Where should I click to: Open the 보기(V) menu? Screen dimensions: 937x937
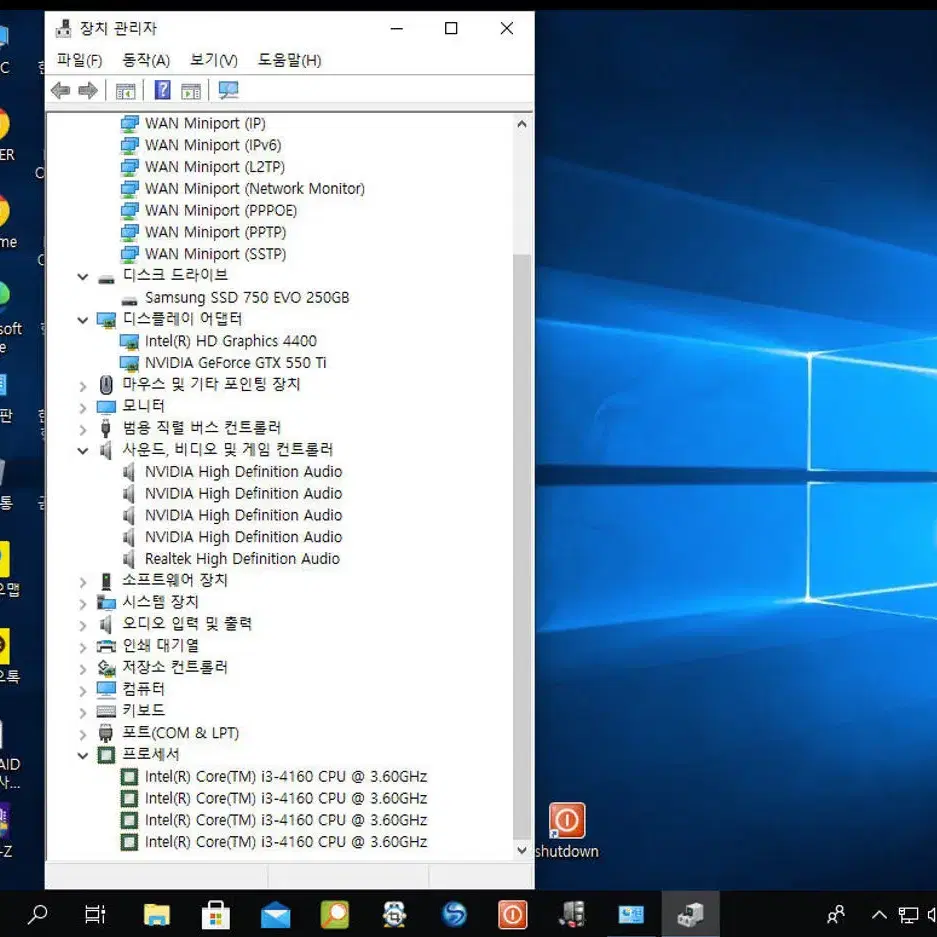(214, 60)
